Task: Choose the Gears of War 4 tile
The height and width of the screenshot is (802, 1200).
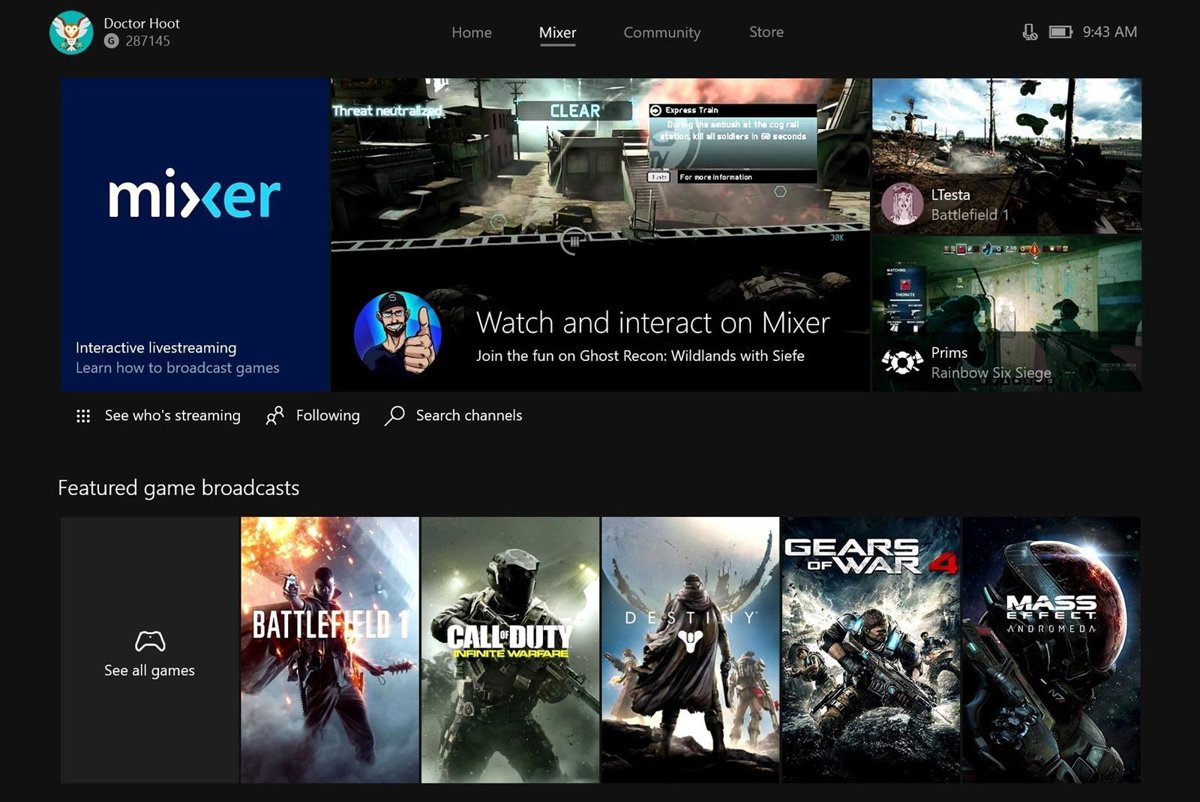Action: tap(870, 649)
